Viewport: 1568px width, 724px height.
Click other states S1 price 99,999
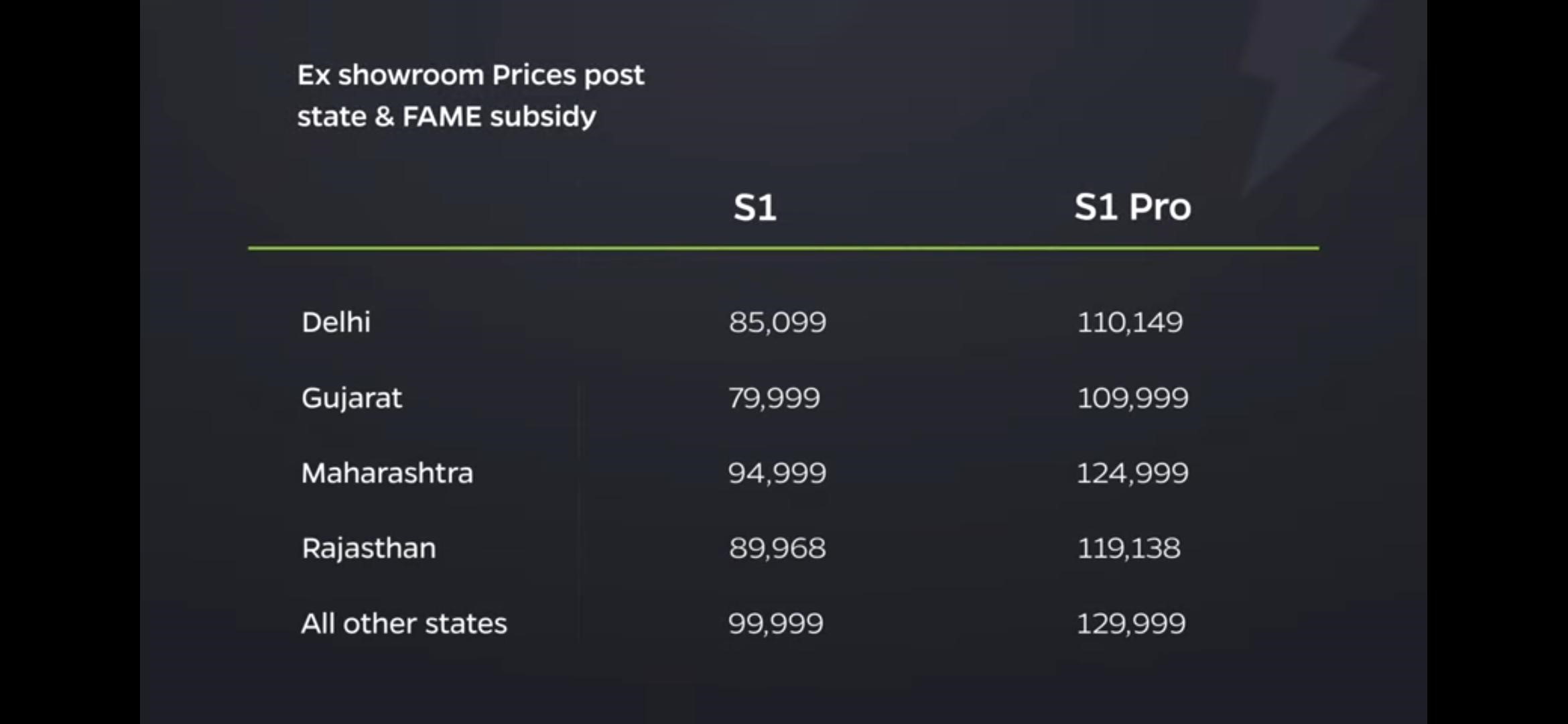[775, 624]
